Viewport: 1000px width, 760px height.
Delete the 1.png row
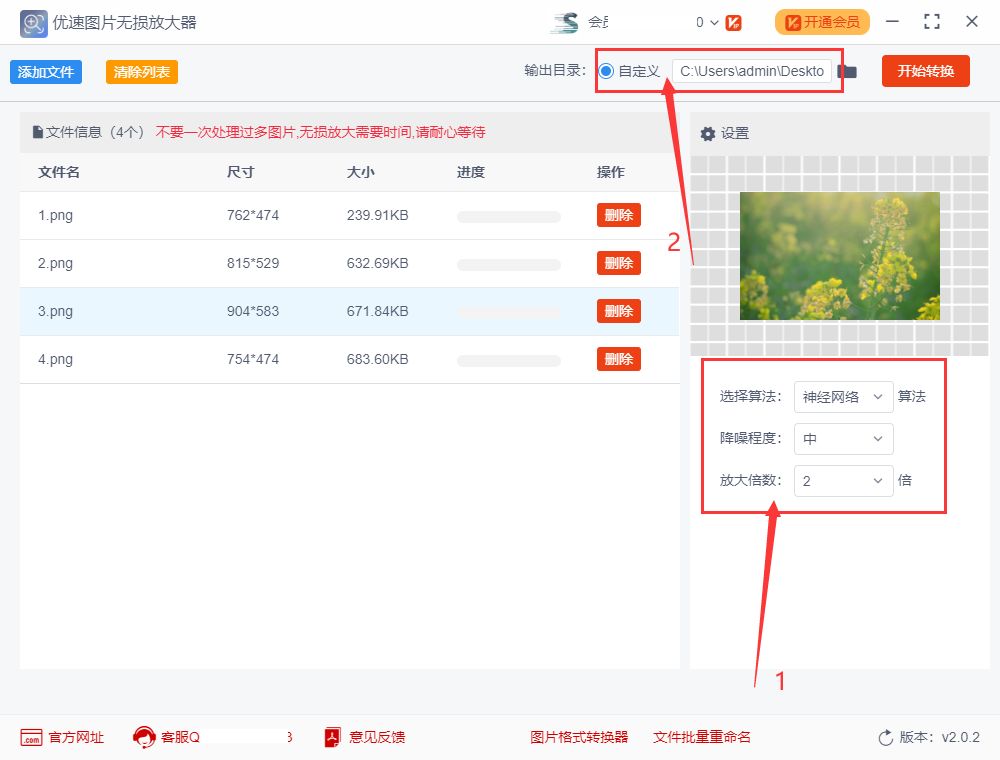click(x=619, y=215)
